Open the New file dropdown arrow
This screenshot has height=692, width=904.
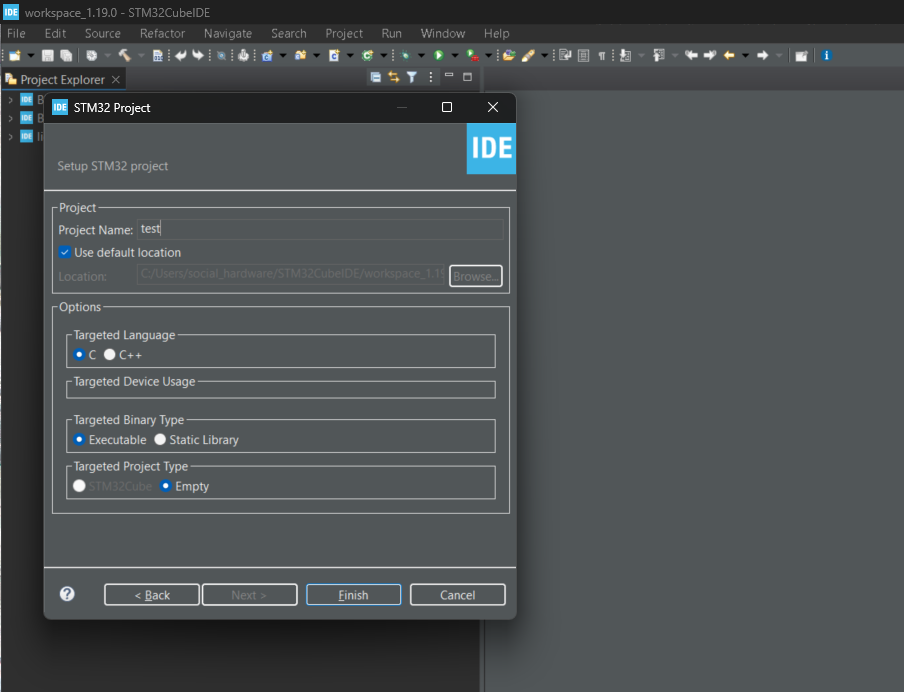tap(31, 55)
